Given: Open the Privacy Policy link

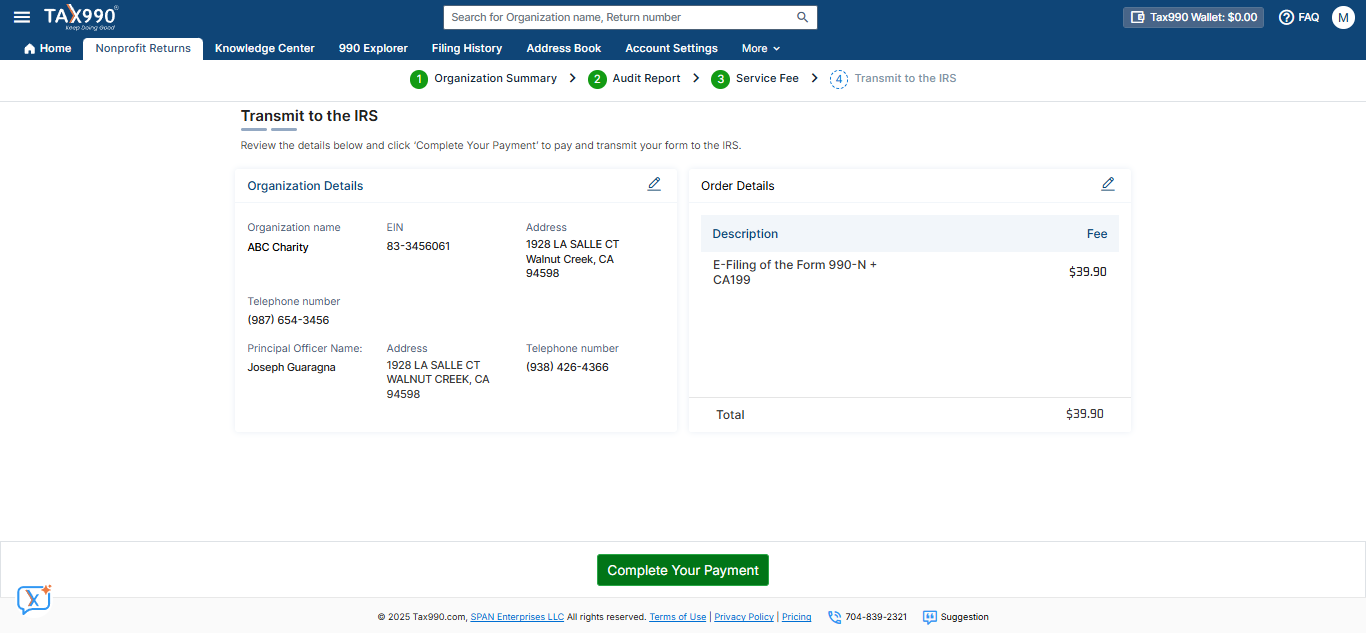Looking at the screenshot, I should [744, 617].
